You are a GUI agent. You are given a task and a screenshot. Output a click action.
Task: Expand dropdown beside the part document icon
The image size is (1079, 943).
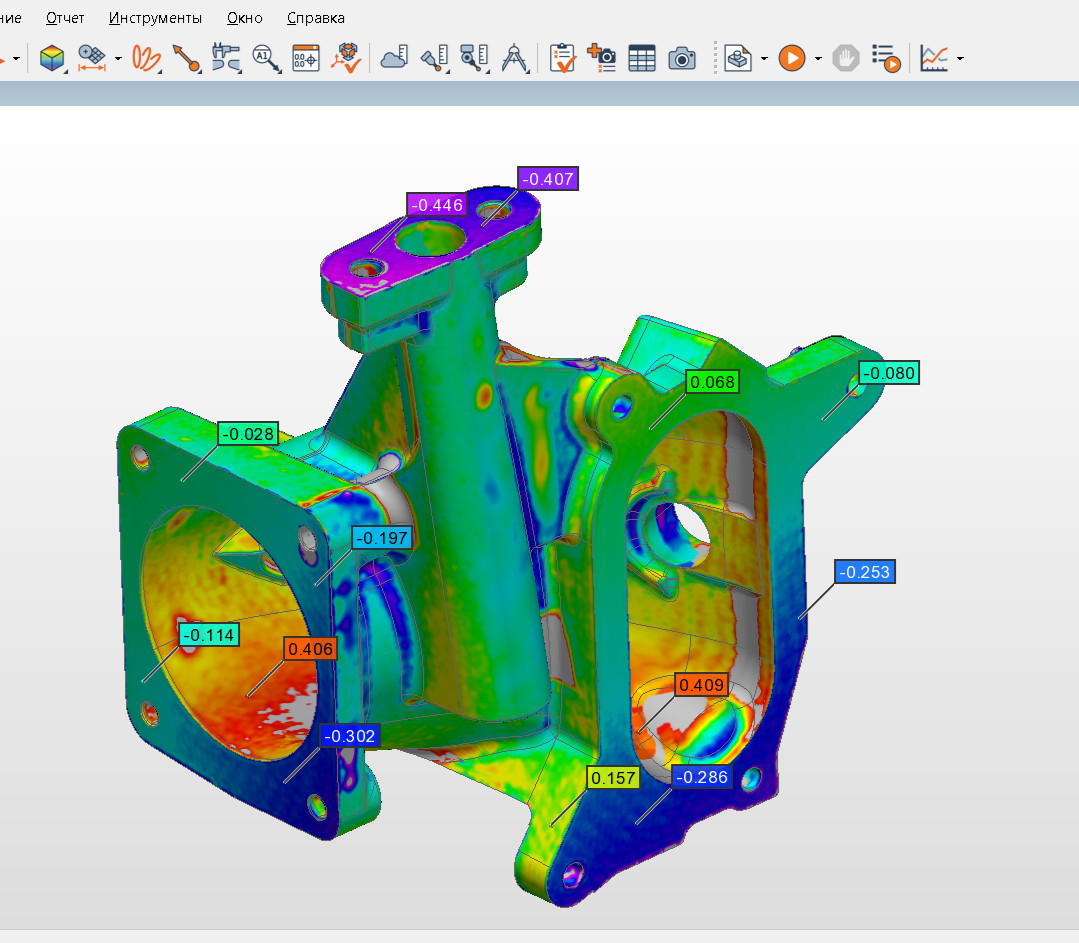pos(765,59)
